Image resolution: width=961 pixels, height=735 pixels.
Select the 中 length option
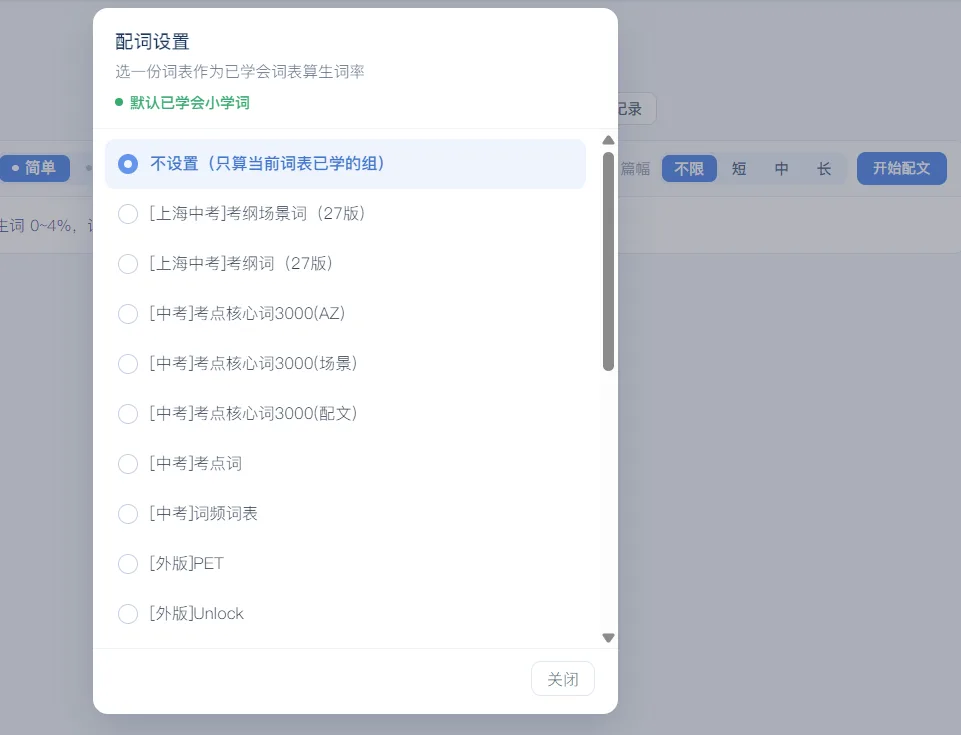781,169
